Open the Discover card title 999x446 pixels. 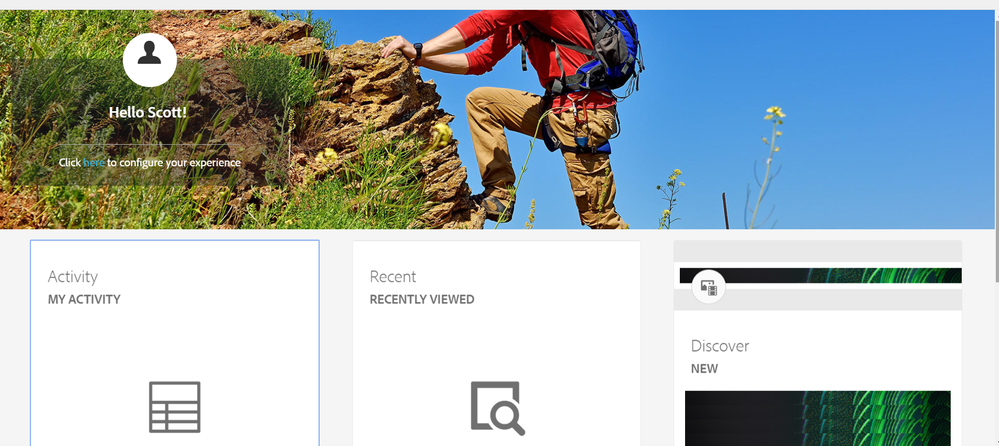[720, 346]
